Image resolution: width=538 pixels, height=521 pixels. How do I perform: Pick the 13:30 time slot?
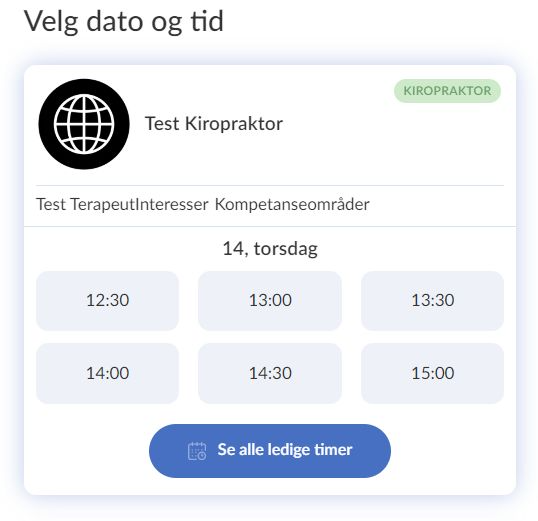click(x=432, y=301)
